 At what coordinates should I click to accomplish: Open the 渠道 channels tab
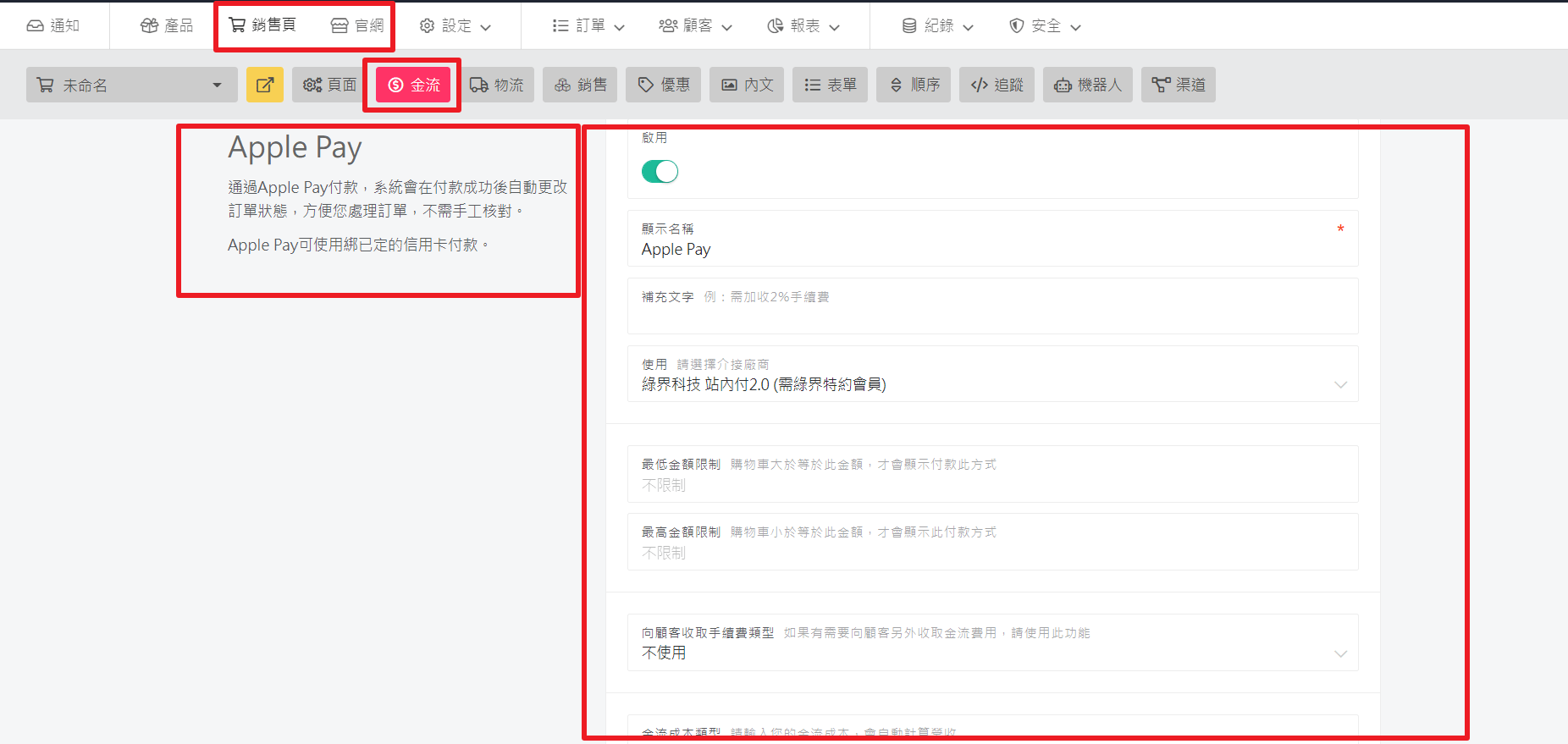pyautogui.click(x=1179, y=85)
